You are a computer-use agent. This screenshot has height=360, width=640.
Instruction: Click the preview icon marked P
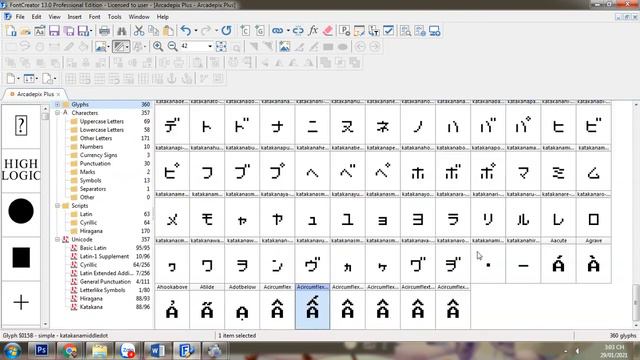(345, 31)
